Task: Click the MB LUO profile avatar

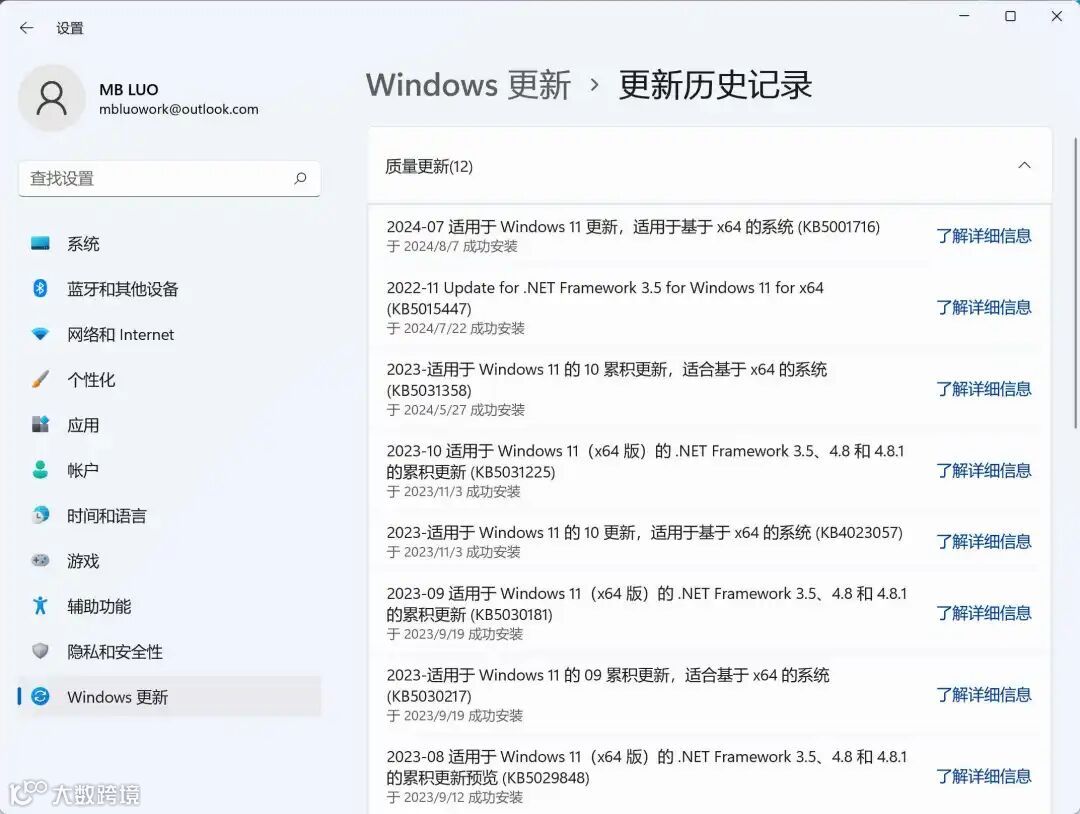Action: [52, 98]
